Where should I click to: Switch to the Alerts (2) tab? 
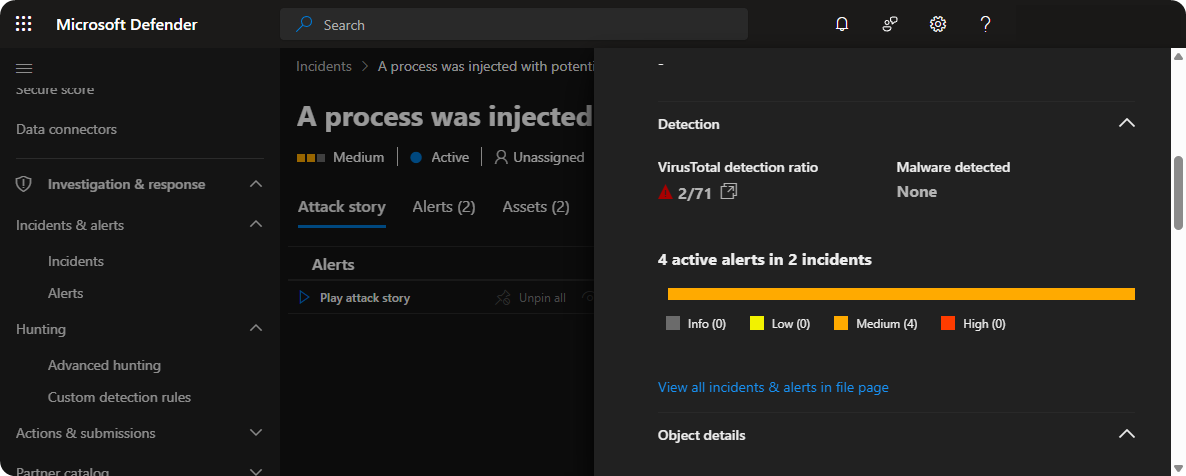(443, 207)
